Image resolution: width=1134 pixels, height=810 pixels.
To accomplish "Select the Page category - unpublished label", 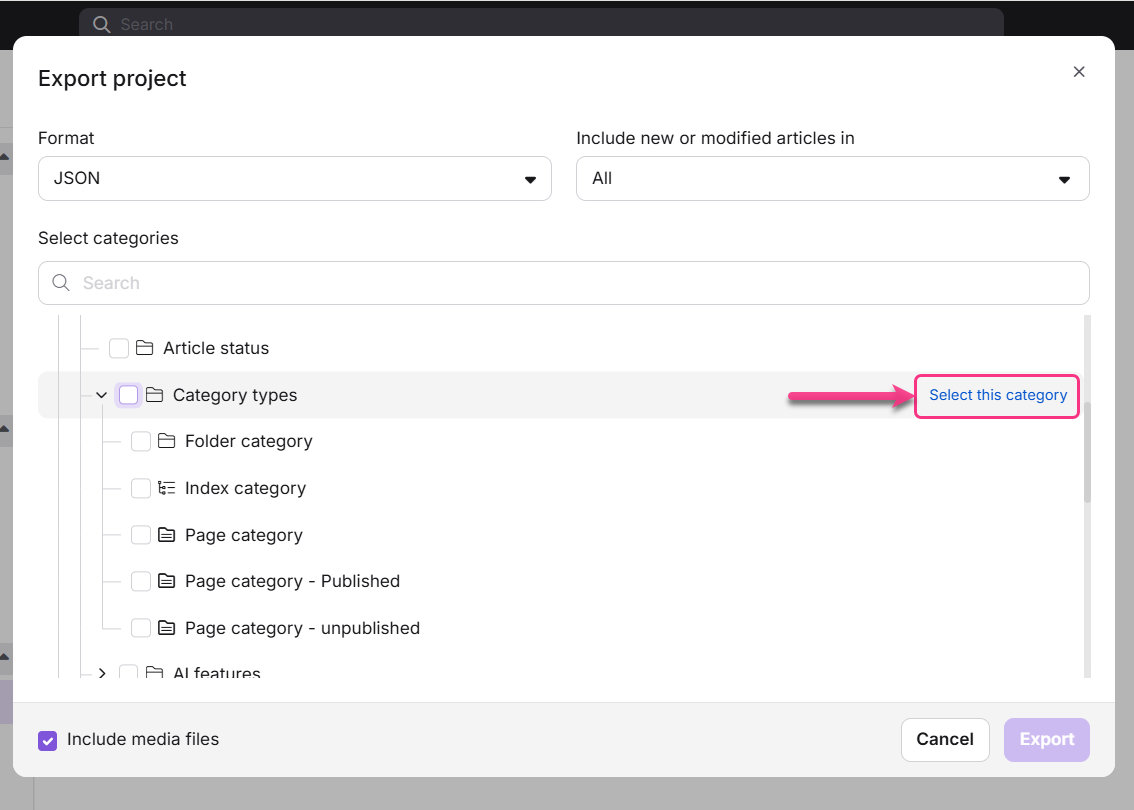I will [302, 628].
